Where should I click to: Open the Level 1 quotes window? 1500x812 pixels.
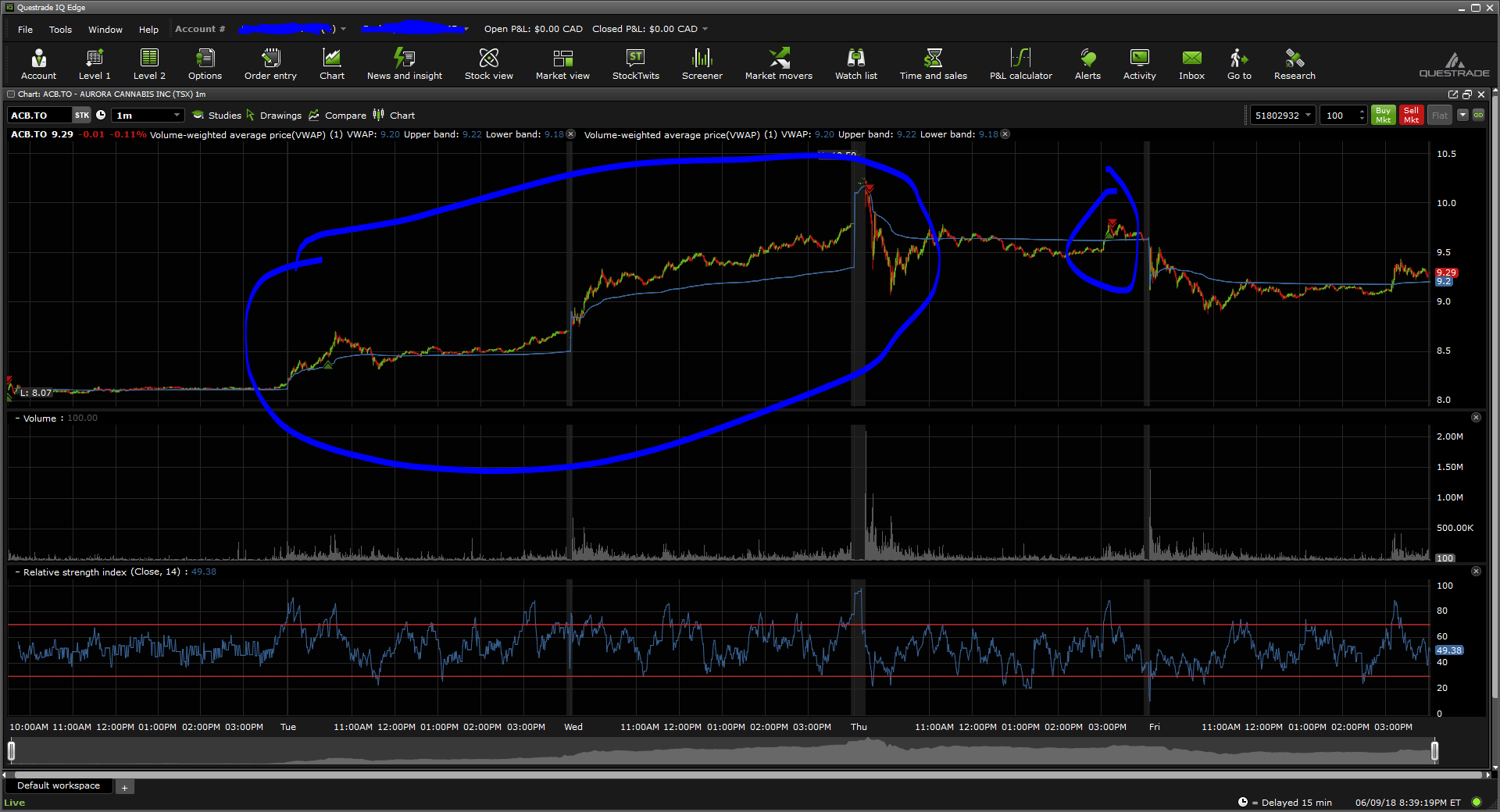[x=95, y=64]
